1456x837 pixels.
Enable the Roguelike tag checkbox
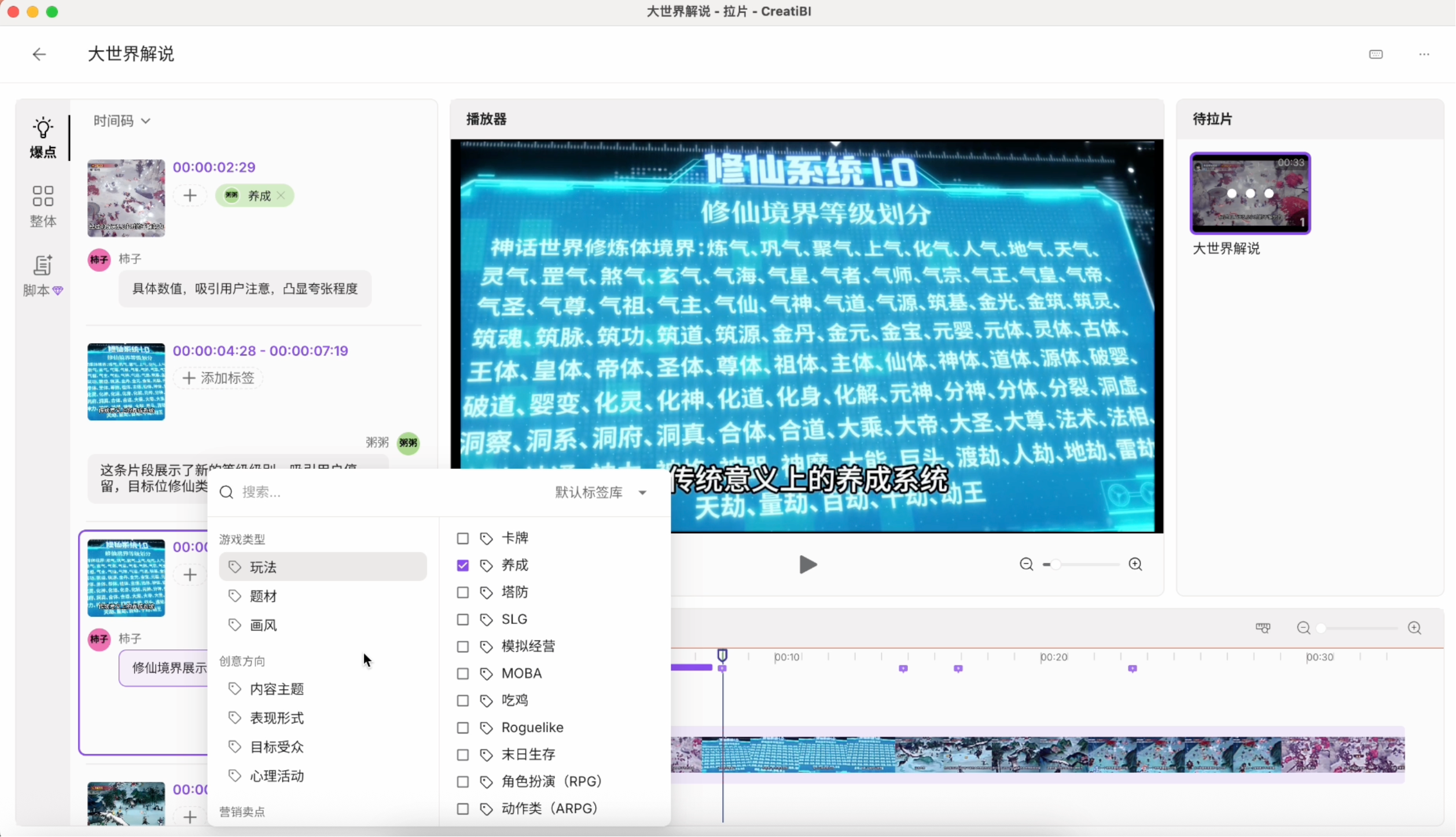(462, 728)
